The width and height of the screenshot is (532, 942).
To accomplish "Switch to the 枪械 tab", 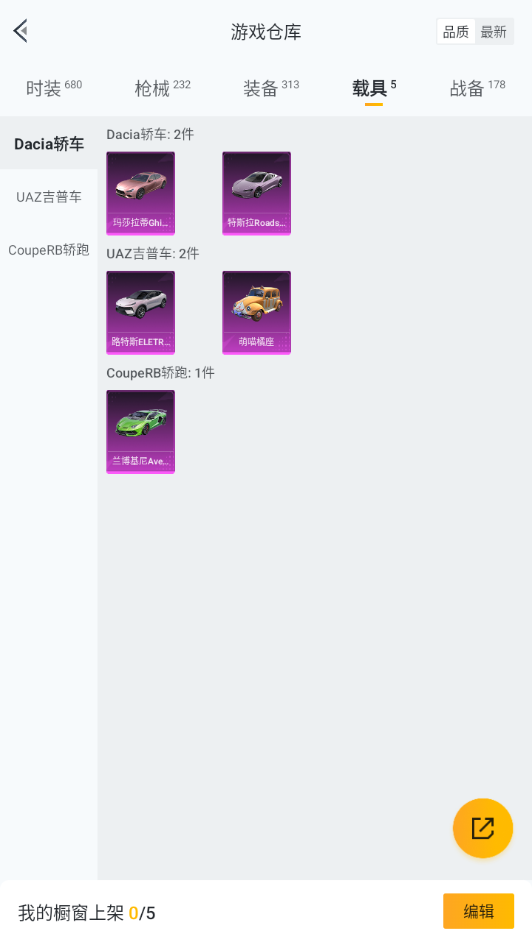I will click(162, 88).
